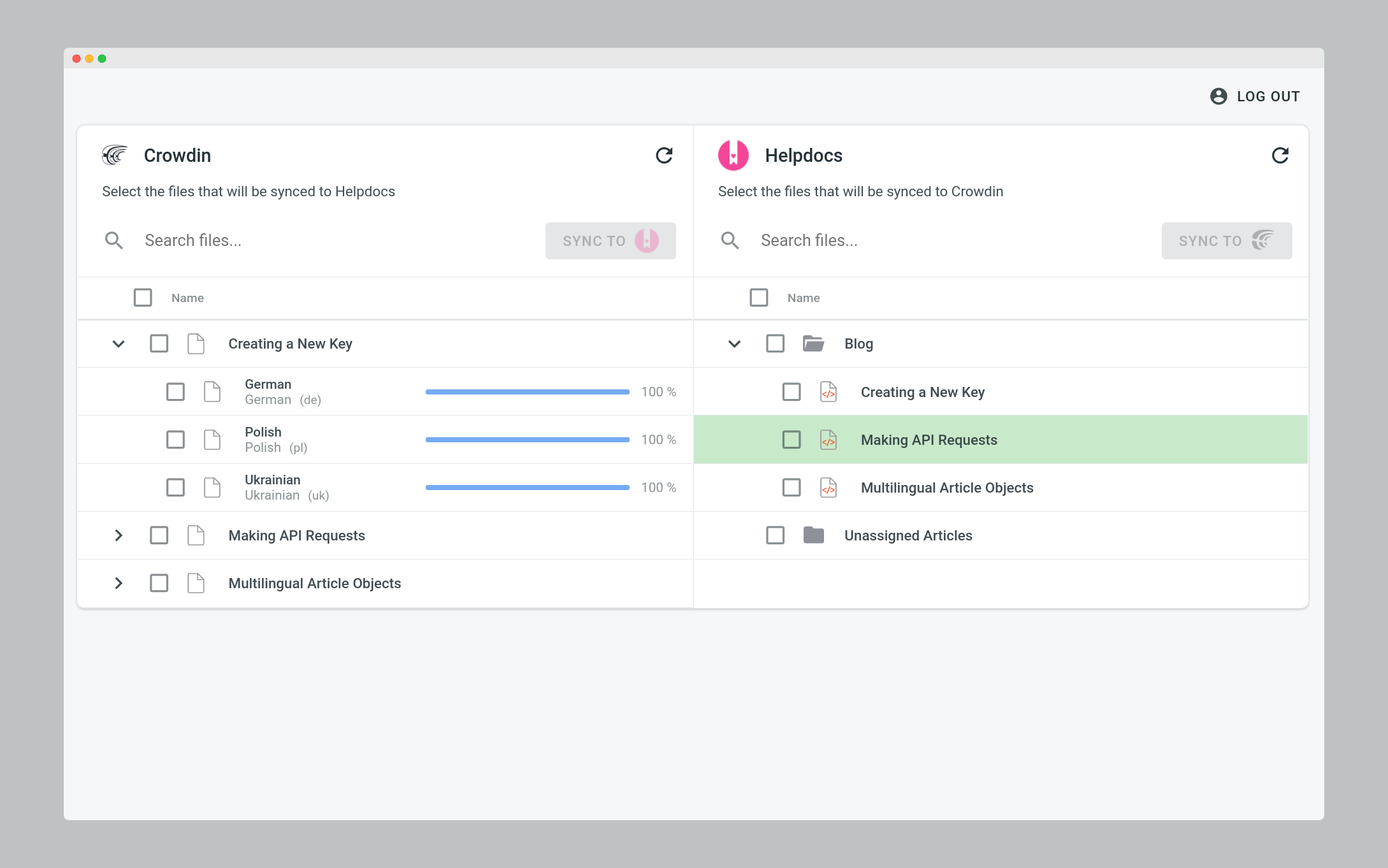
Task: Click the Crowdin search magnifier icon
Action: 114,240
